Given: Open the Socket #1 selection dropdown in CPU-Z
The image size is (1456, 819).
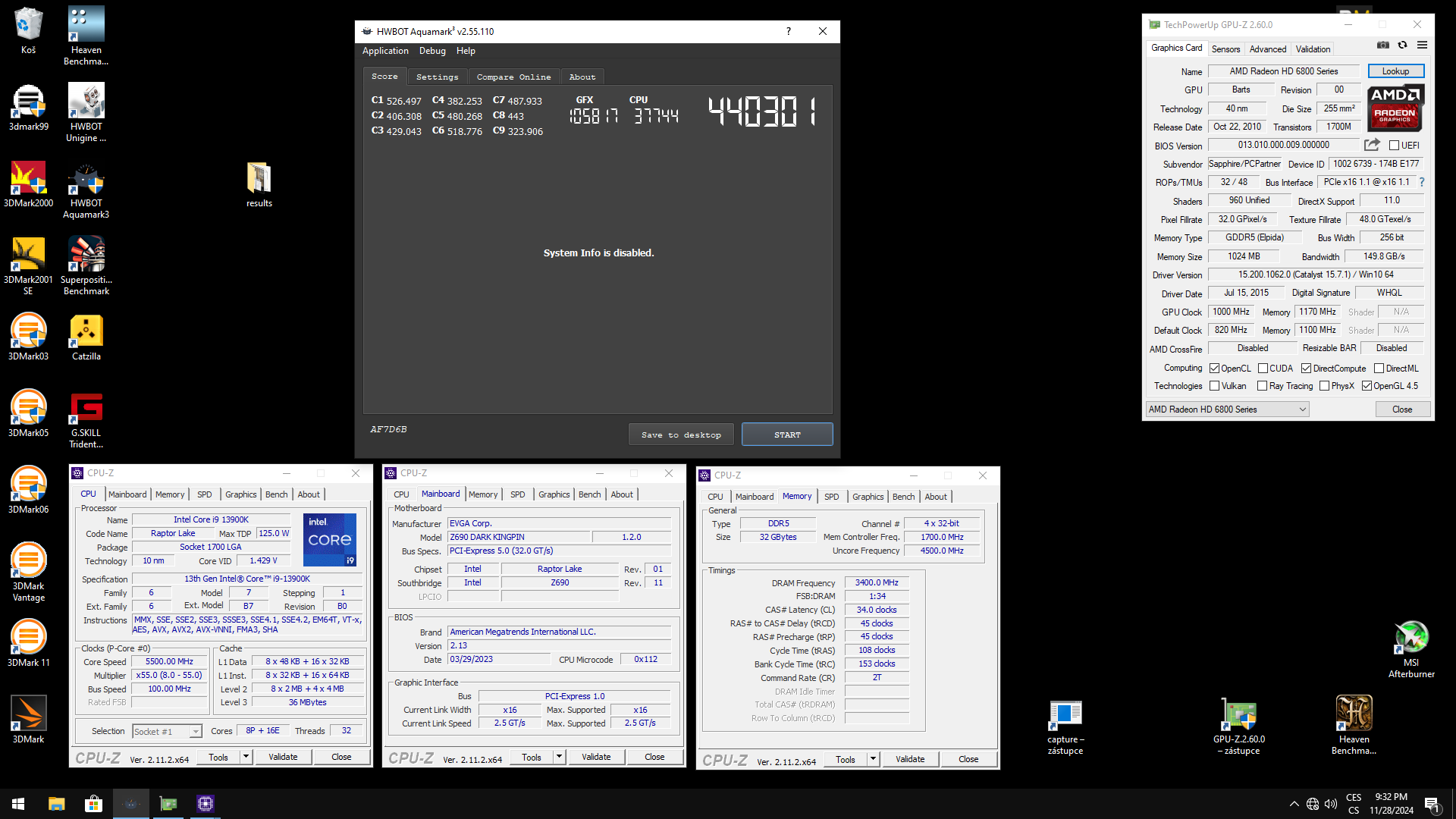Looking at the screenshot, I should click(167, 731).
